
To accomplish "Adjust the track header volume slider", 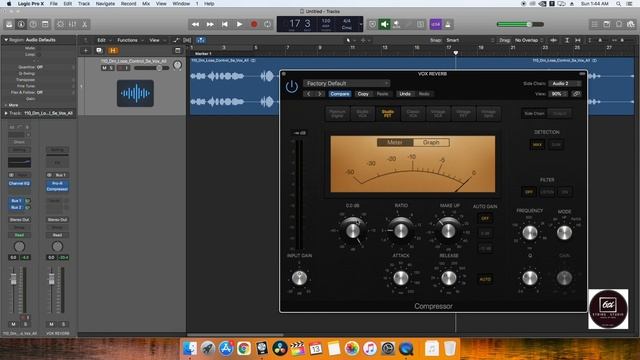I will pos(151,68).
